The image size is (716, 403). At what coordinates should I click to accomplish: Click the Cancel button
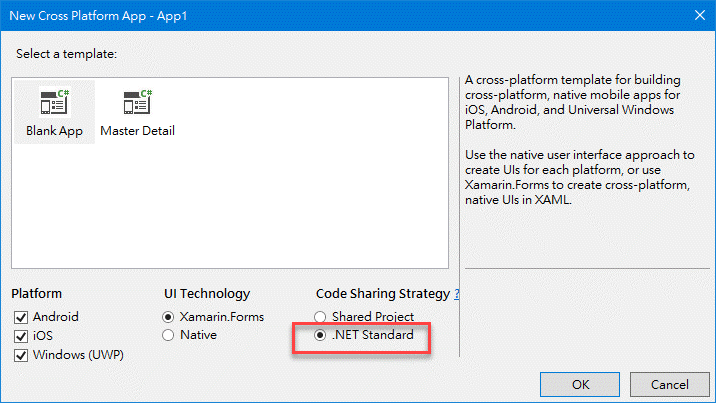coord(670,385)
